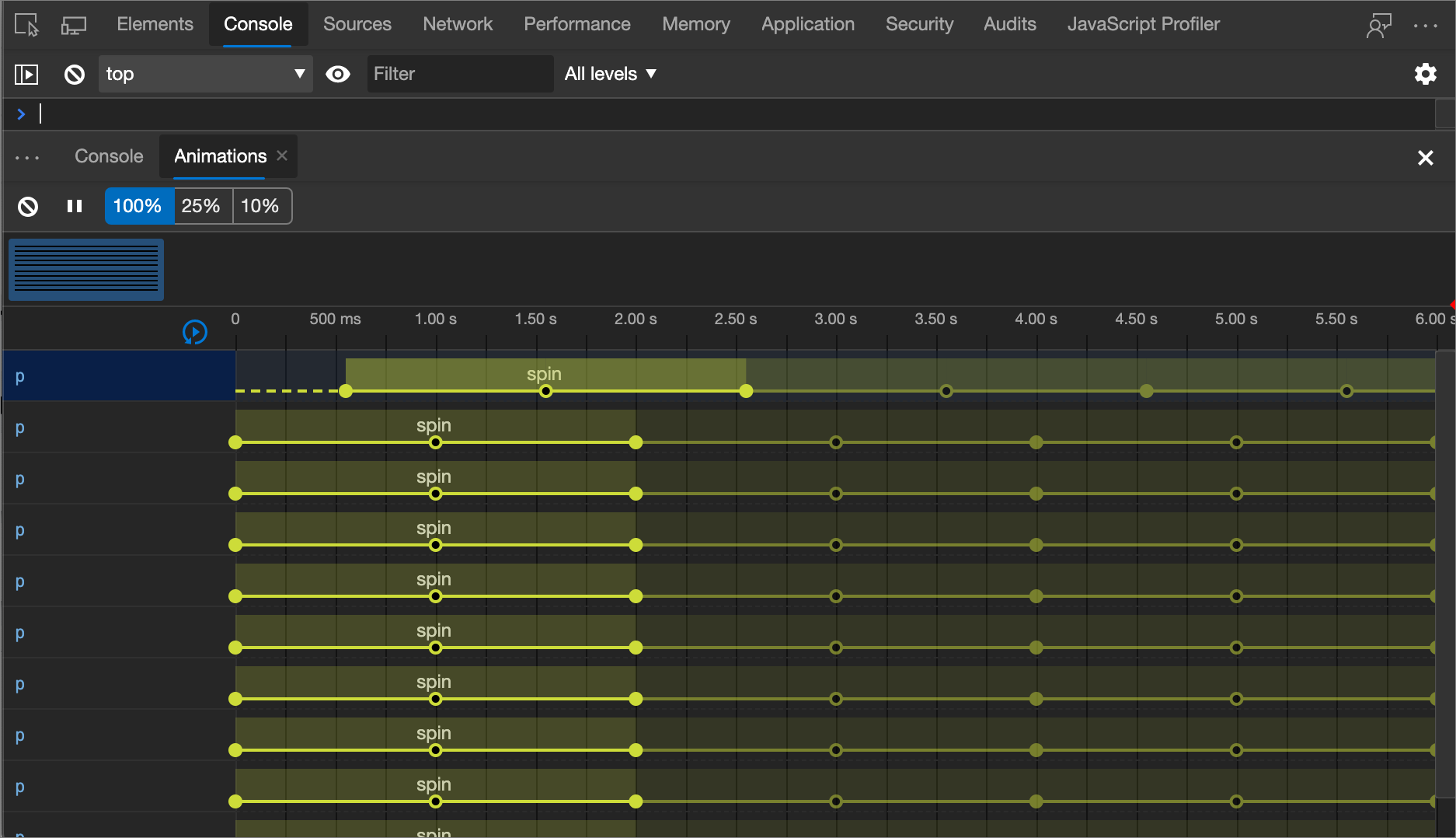Toggle the device emulation toolbar icon

[x=73, y=25]
